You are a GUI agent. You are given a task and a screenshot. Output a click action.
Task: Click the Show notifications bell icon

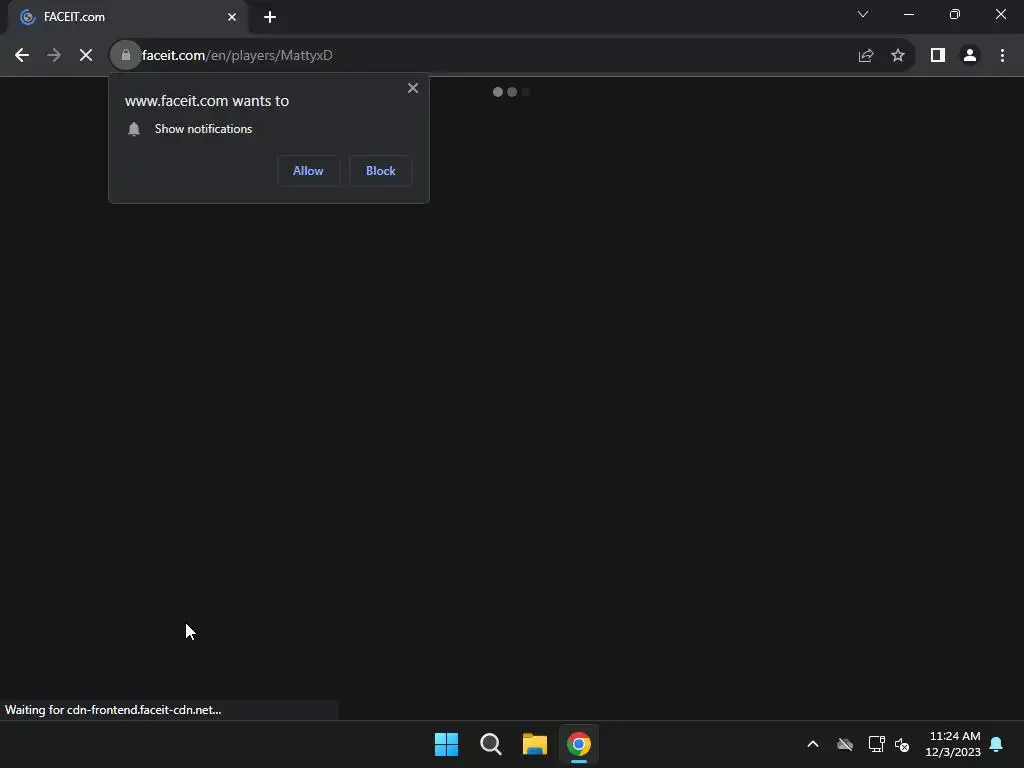coord(134,129)
